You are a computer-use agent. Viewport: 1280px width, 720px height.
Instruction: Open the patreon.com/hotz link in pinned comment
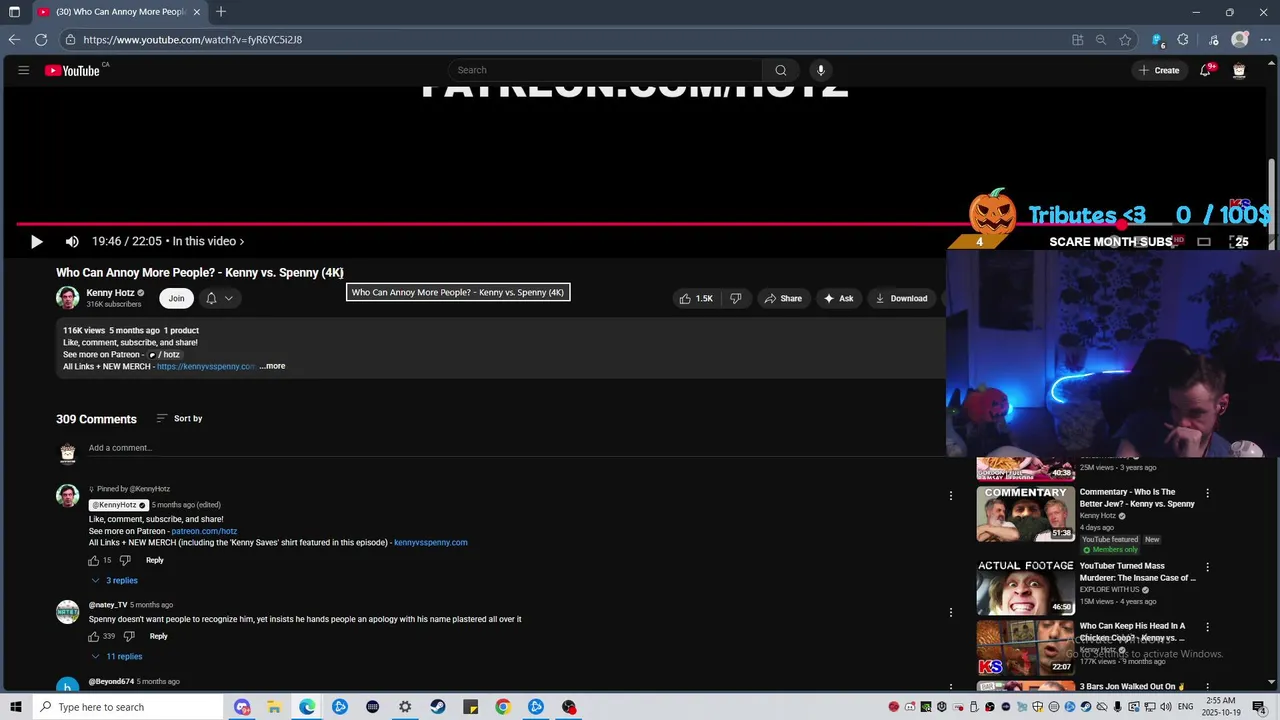tap(204, 531)
